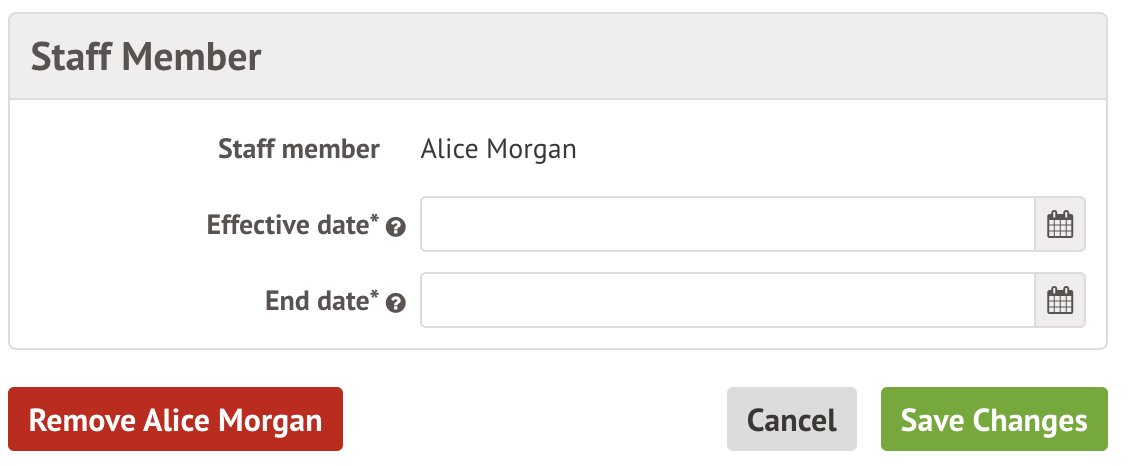1138x466 pixels.
Task: Click the Staff Member panel heading
Action: 146,57
